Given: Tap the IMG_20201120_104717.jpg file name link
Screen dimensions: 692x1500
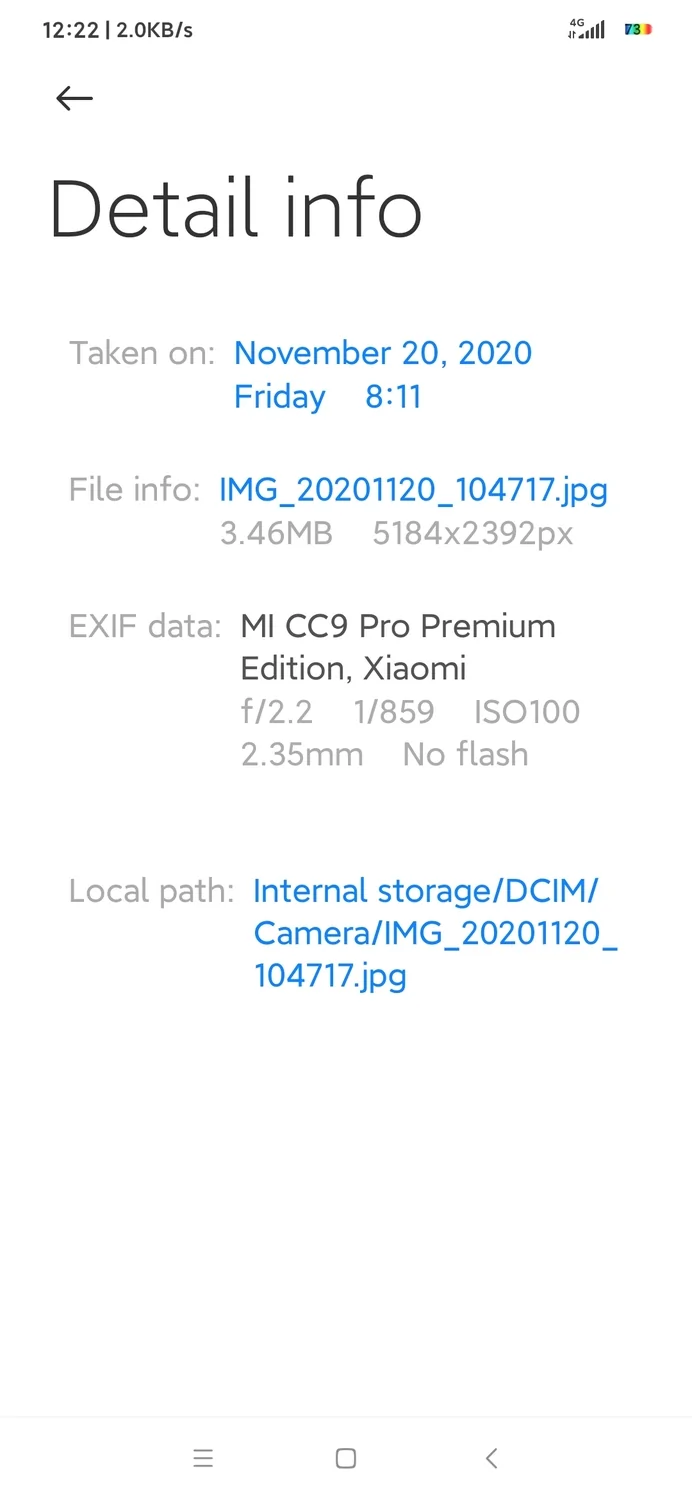Looking at the screenshot, I should [x=413, y=490].
